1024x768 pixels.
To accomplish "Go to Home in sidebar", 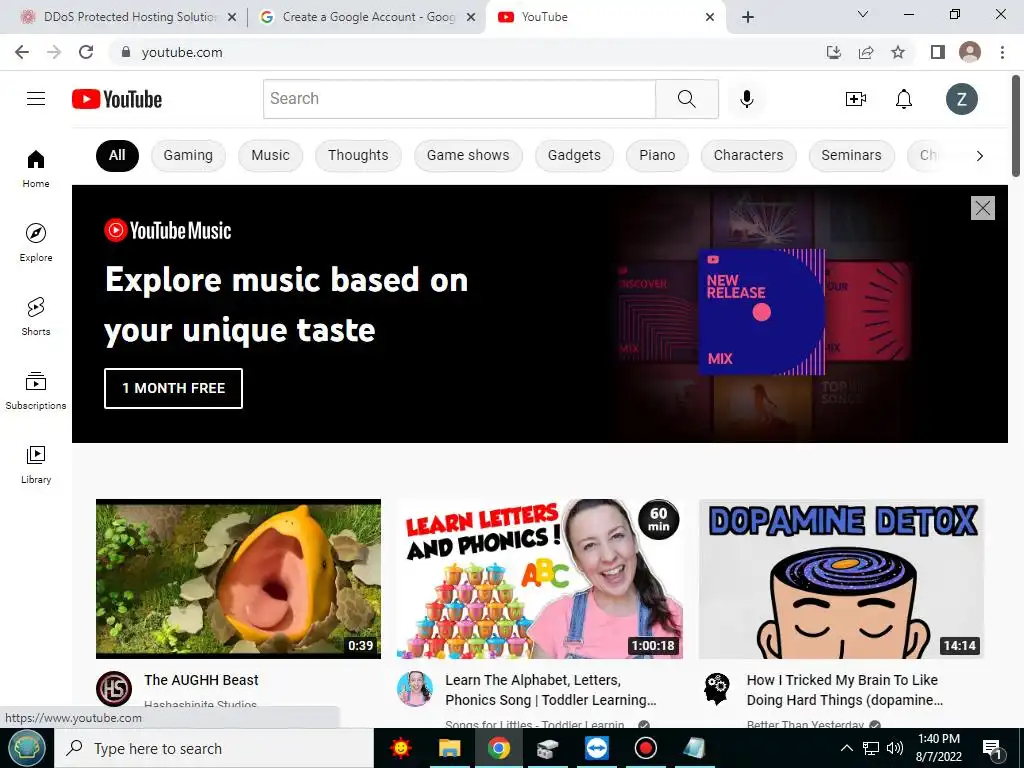I will click(x=36, y=168).
